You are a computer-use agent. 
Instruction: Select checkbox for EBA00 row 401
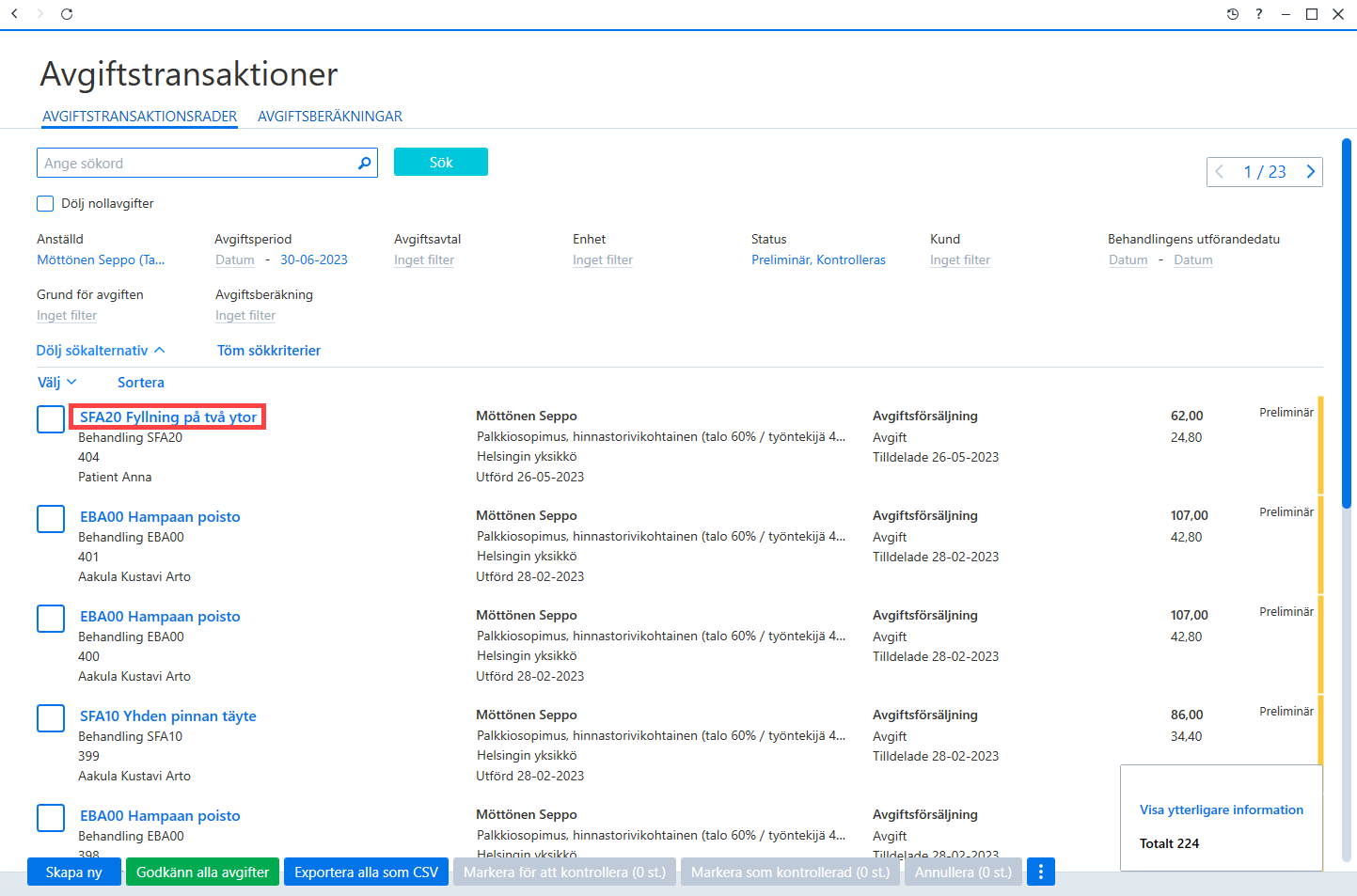click(x=51, y=519)
